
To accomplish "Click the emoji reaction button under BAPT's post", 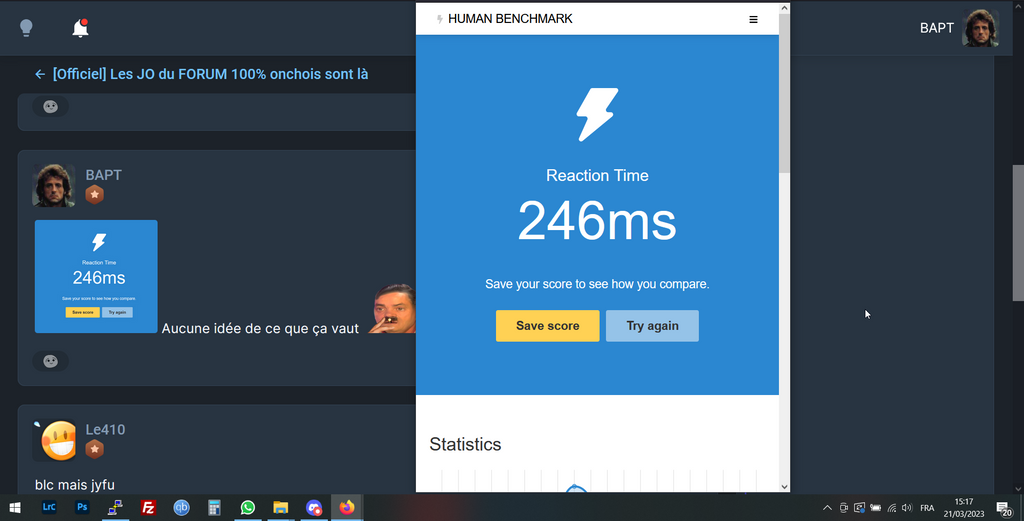I will (50, 361).
